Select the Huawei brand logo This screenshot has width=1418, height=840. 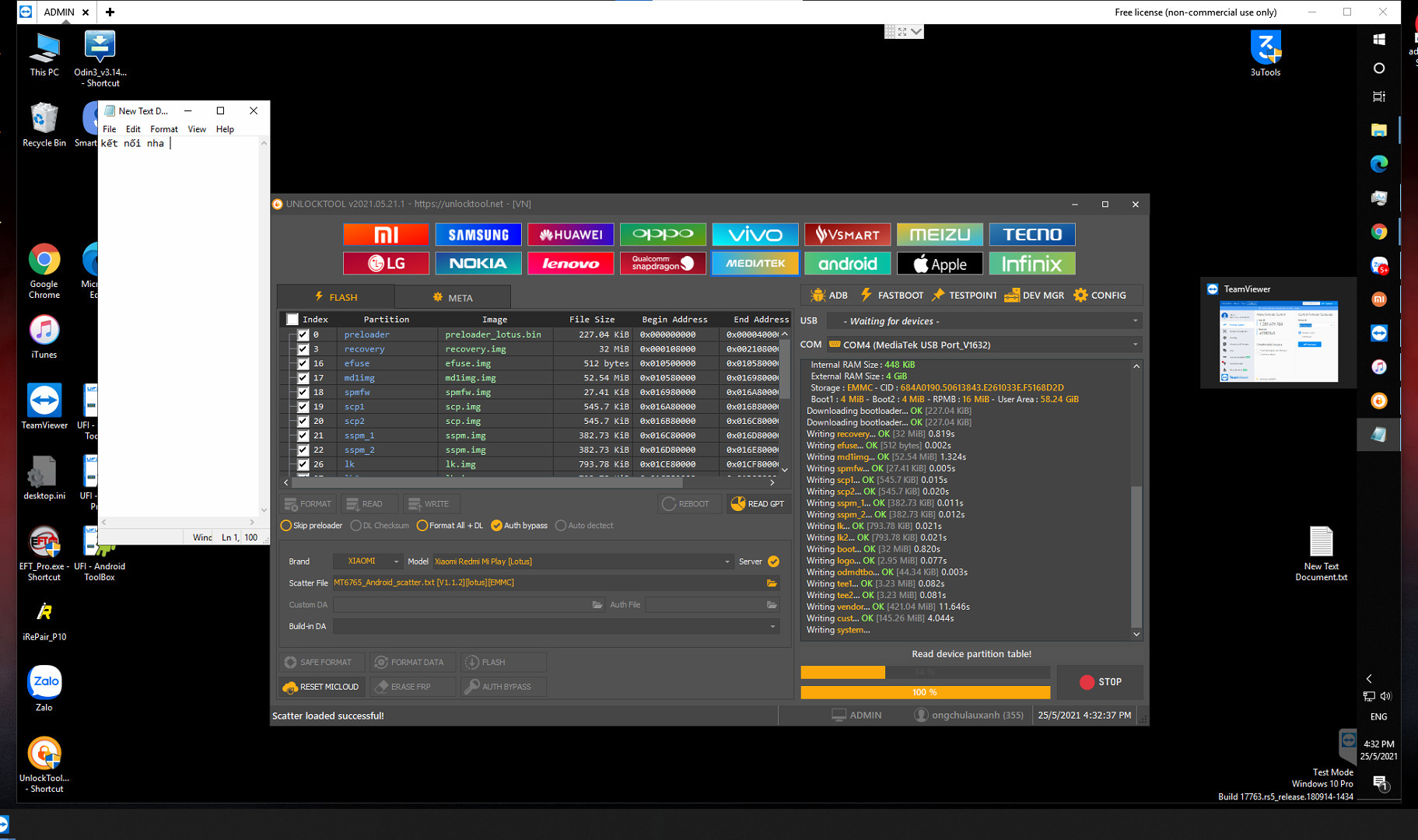coord(571,234)
